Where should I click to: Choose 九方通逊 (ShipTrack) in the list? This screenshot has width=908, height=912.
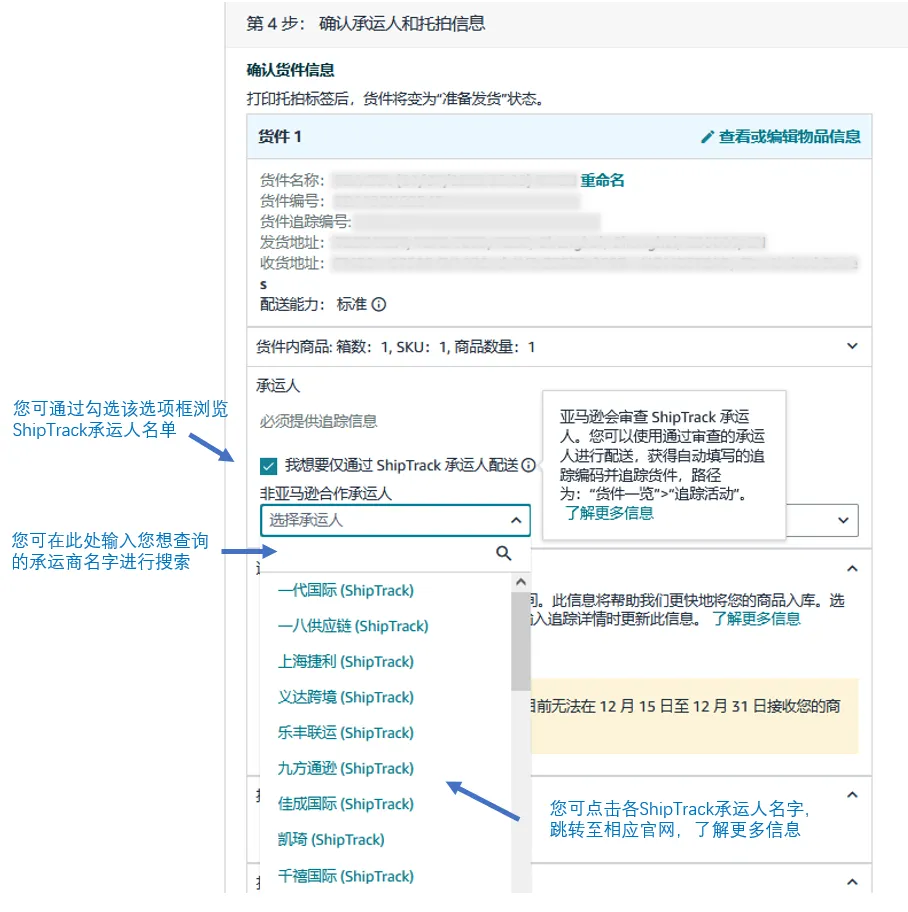tap(345, 768)
